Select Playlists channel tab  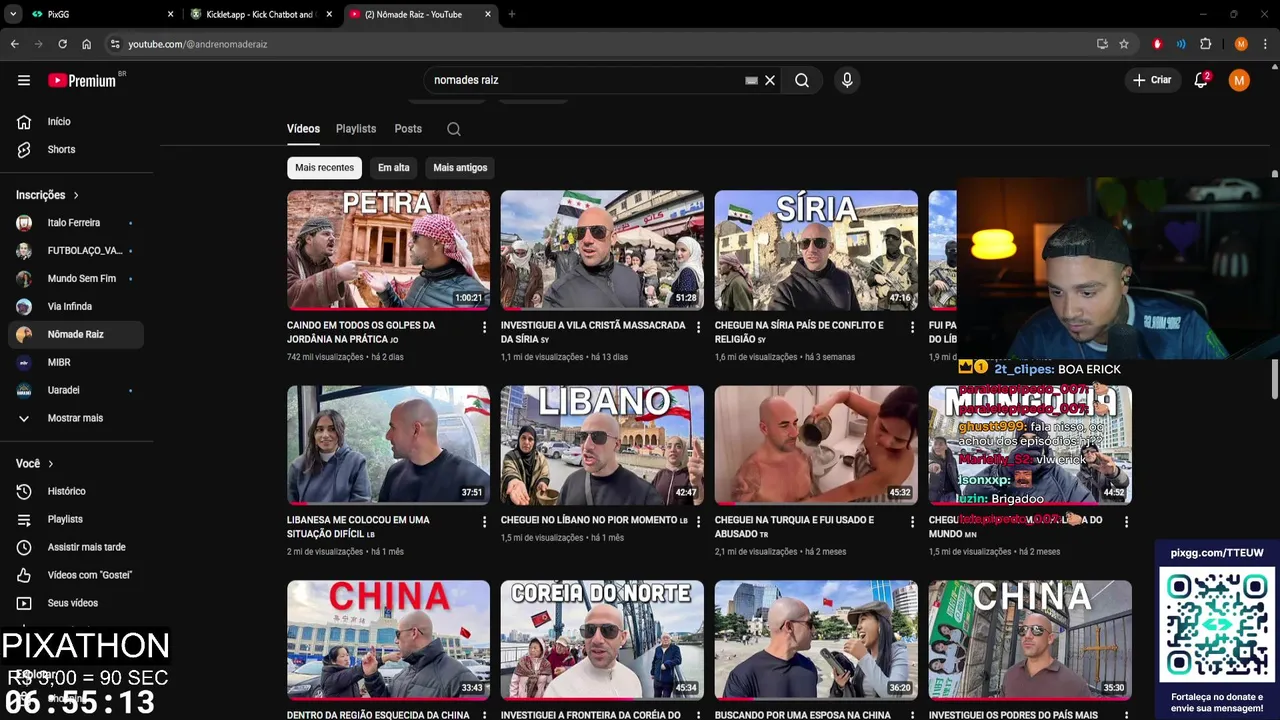(356, 129)
